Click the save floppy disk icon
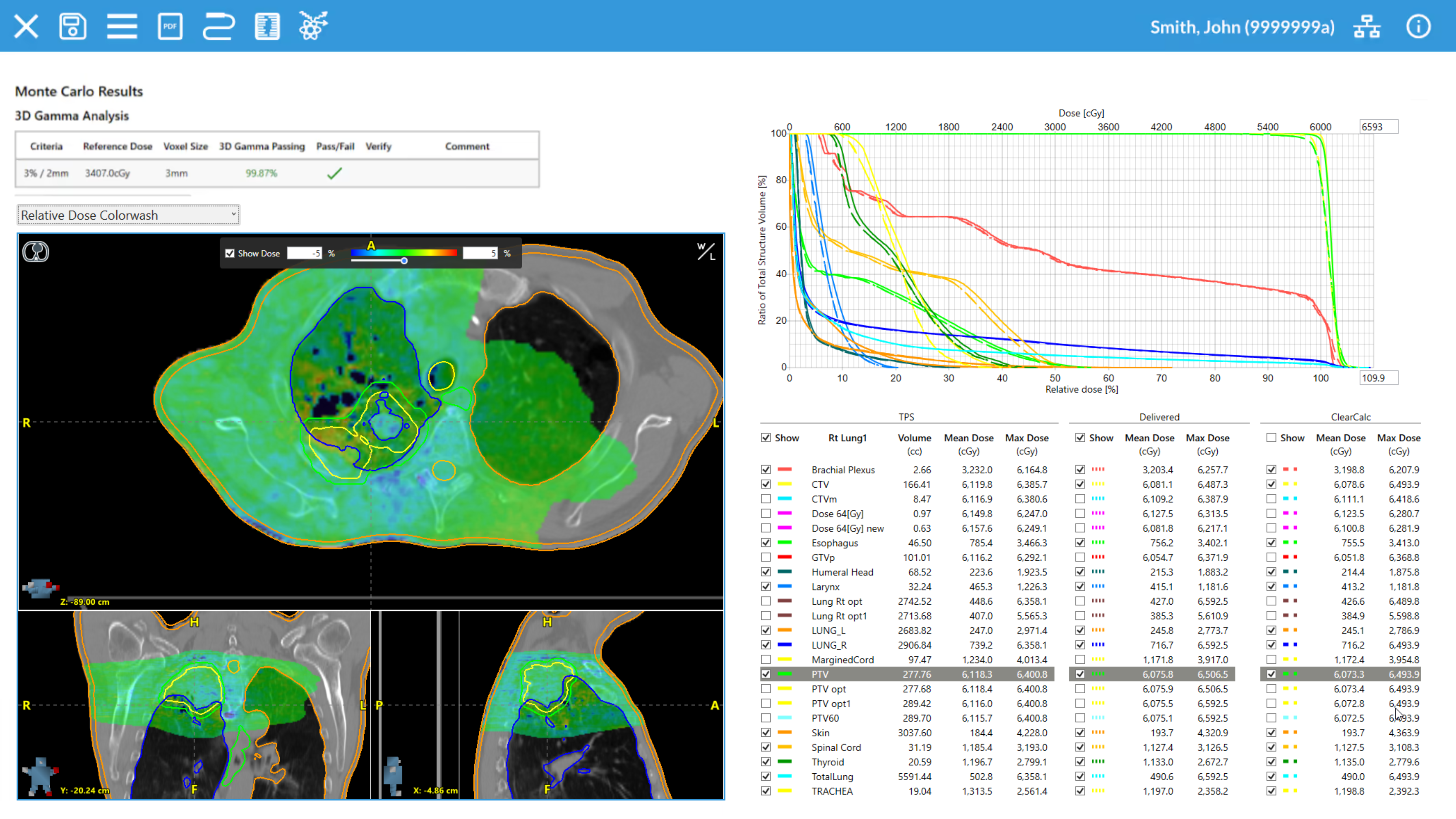This screenshot has height=819, width=1456. tap(72, 27)
